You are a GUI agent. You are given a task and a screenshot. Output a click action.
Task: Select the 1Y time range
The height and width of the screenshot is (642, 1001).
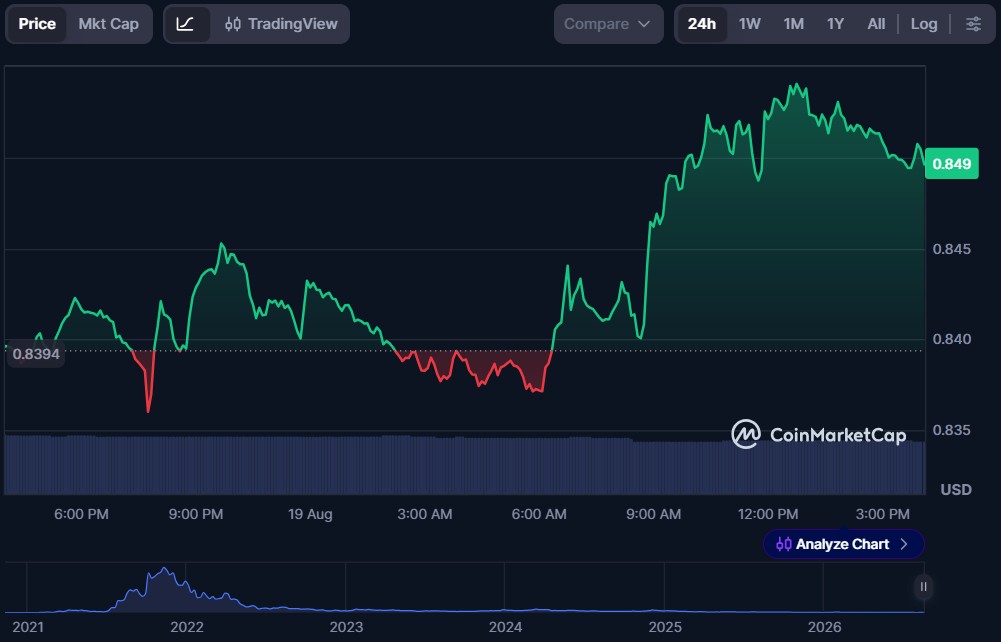tap(835, 24)
